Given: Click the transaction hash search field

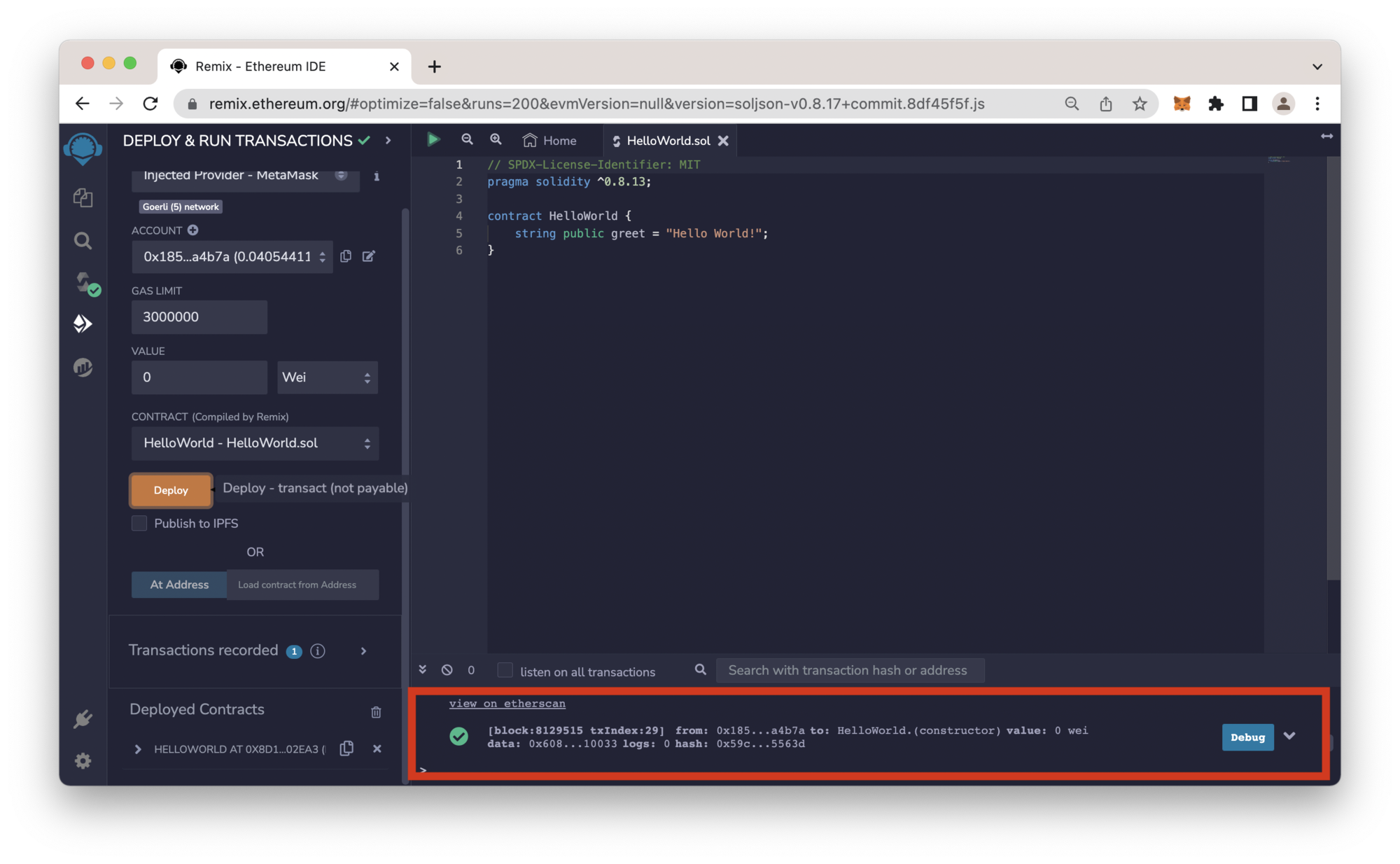Looking at the screenshot, I should click(849, 670).
